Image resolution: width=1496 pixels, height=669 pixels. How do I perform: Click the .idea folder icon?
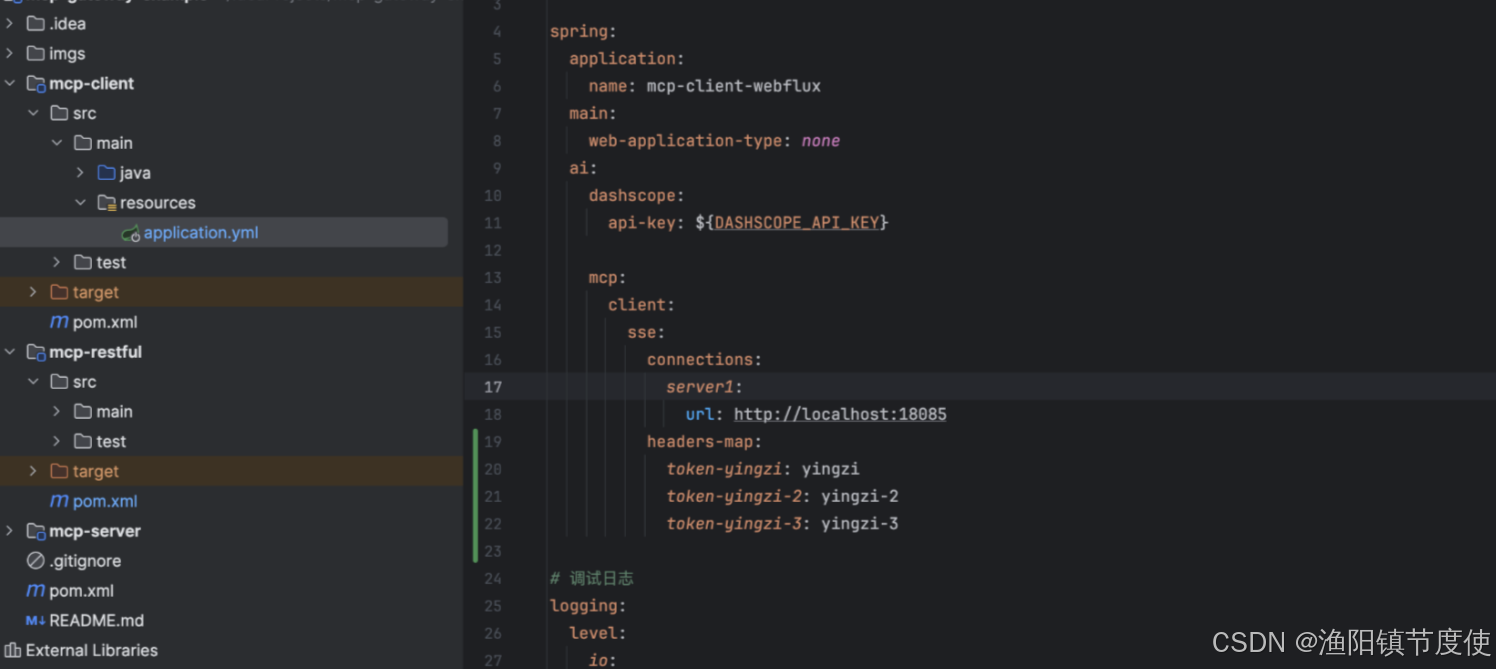(35, 23)
